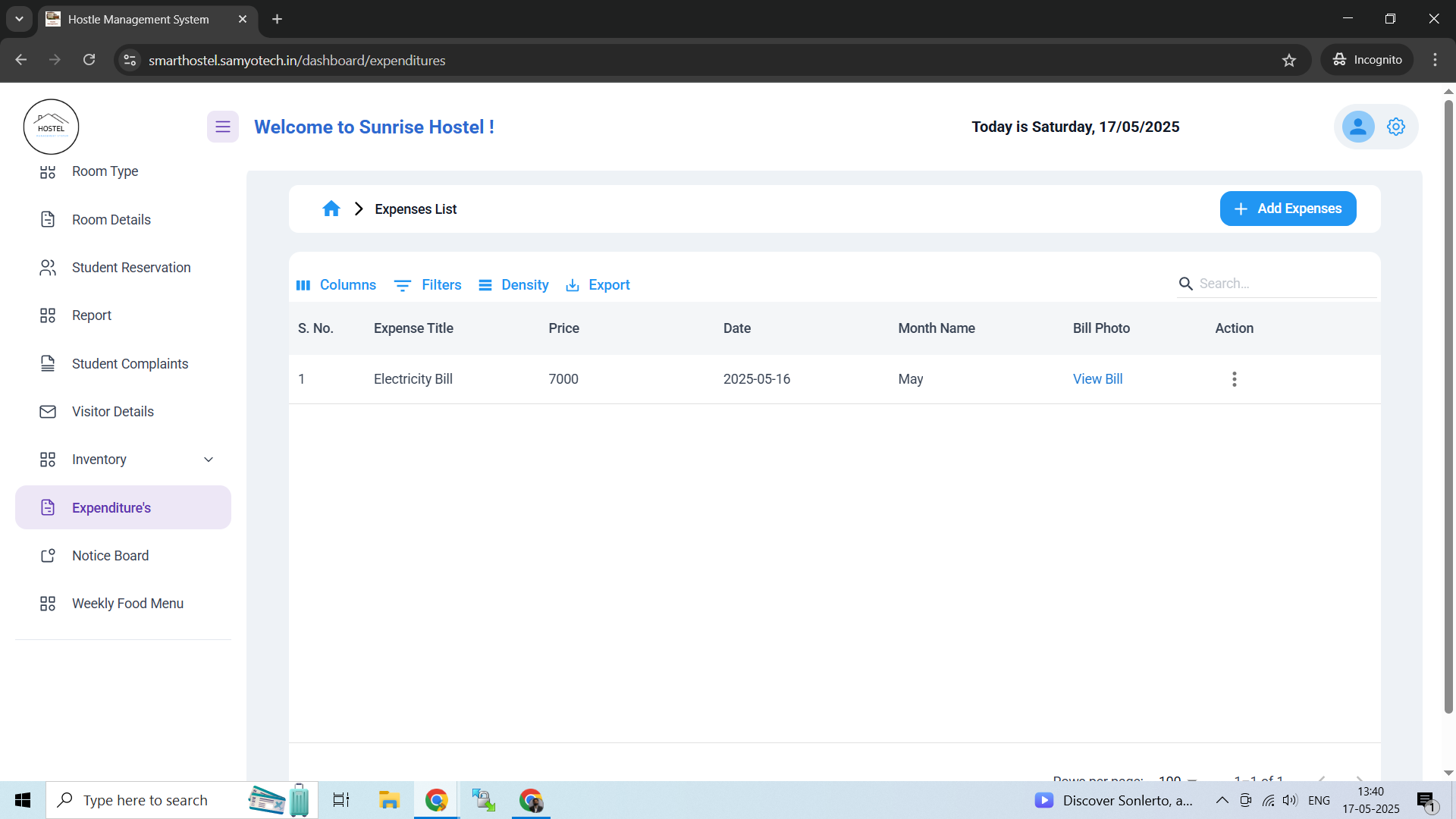
Task: Click the Visitor Details envelope icon
Action: [48, 411]
